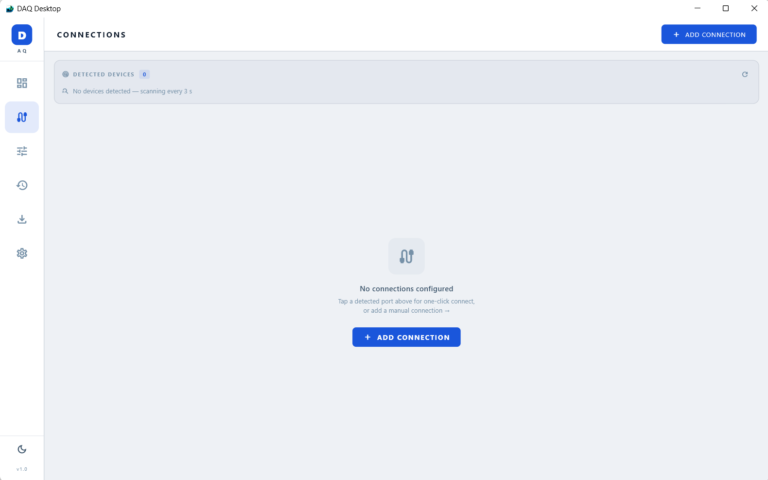The image size is (768, 480).
Task: Click the "or add a manual connection →" text
Action: point(406,311)
